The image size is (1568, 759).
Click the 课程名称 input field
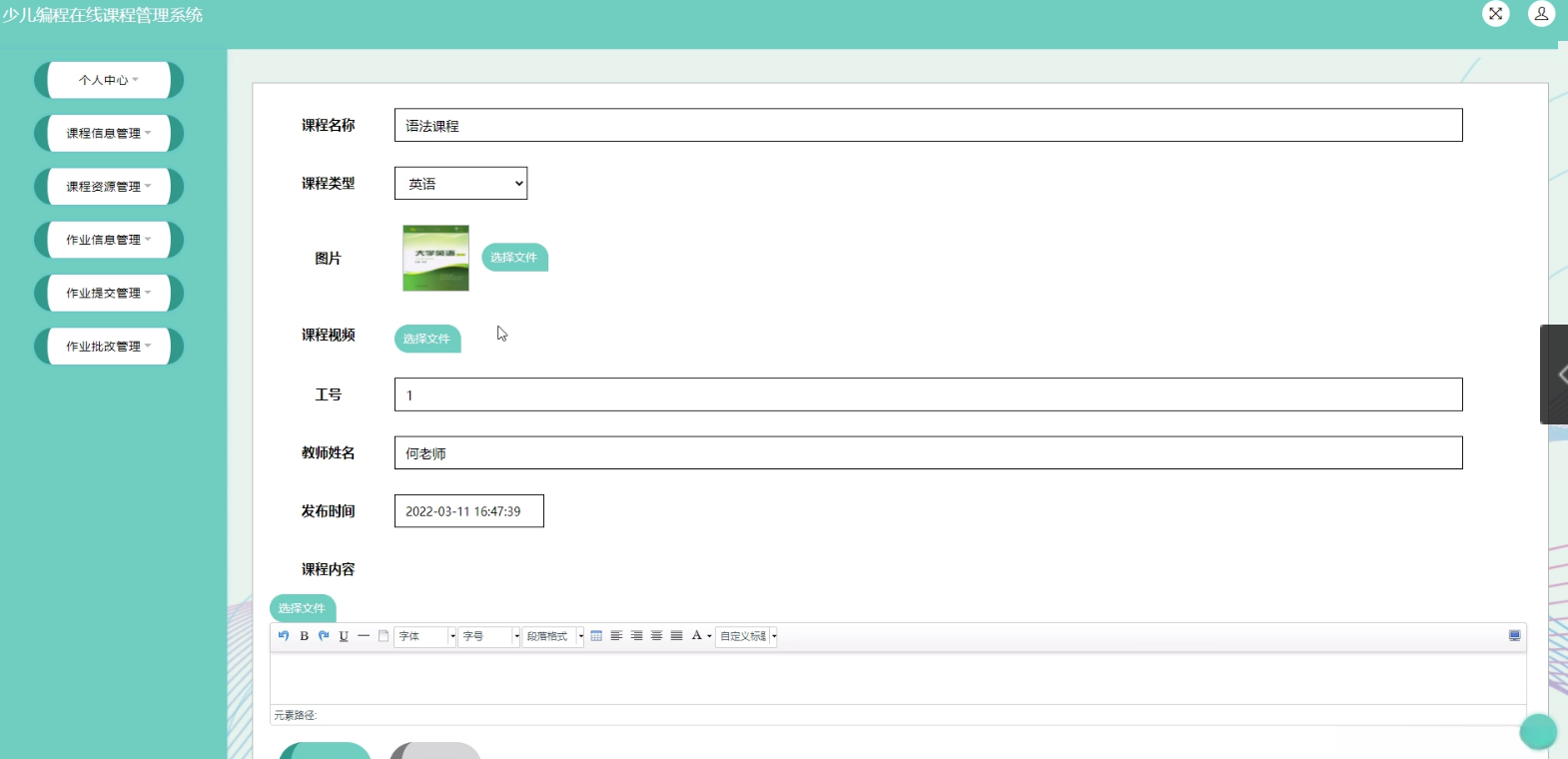tap(929, 125)
